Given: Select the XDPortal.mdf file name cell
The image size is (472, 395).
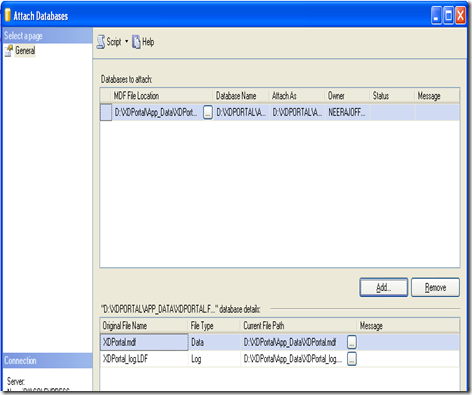Looking at the screenshot, I should pos(144,342).
